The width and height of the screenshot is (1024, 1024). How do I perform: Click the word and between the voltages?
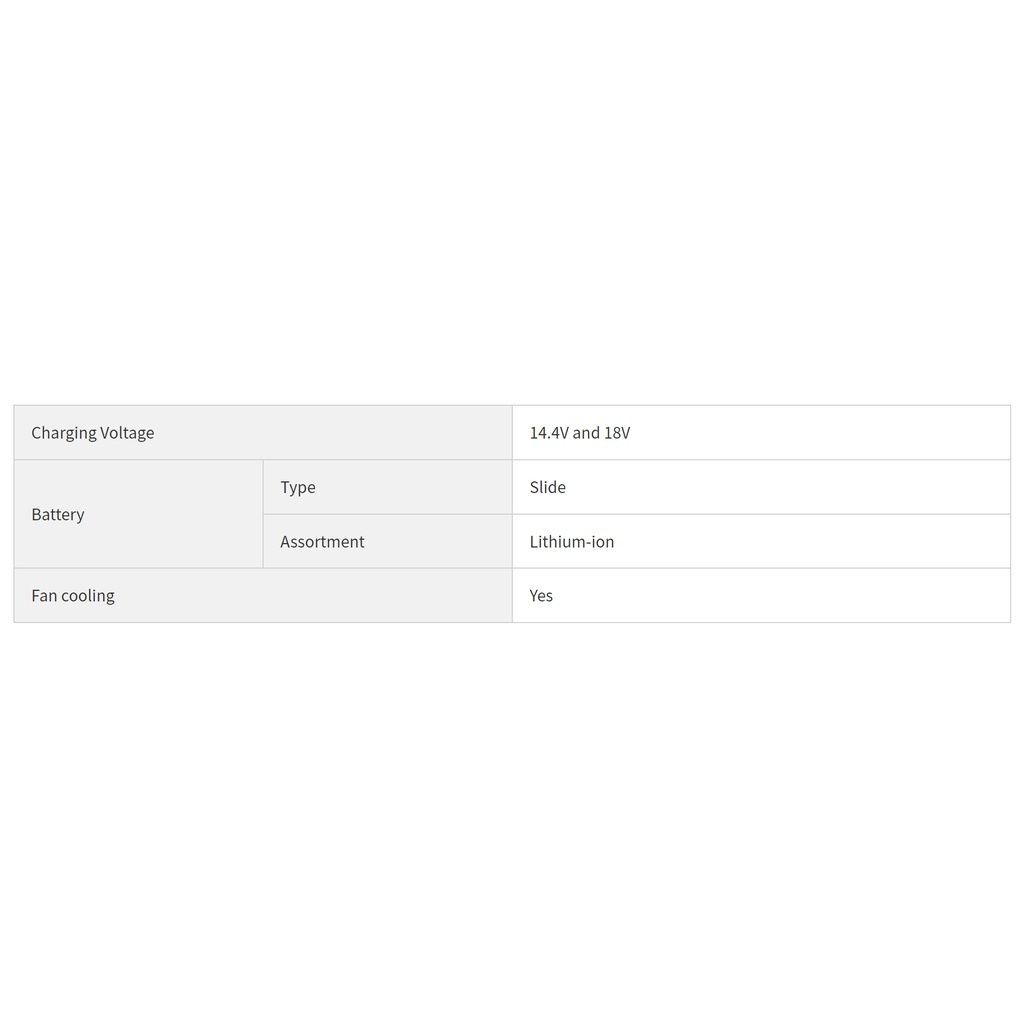tap(586, 433)
